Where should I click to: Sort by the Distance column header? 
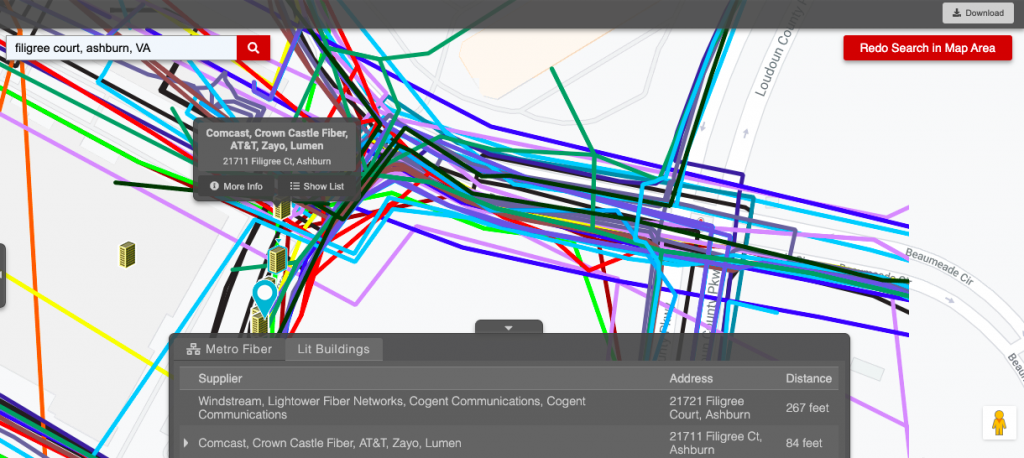click(808, 379)
